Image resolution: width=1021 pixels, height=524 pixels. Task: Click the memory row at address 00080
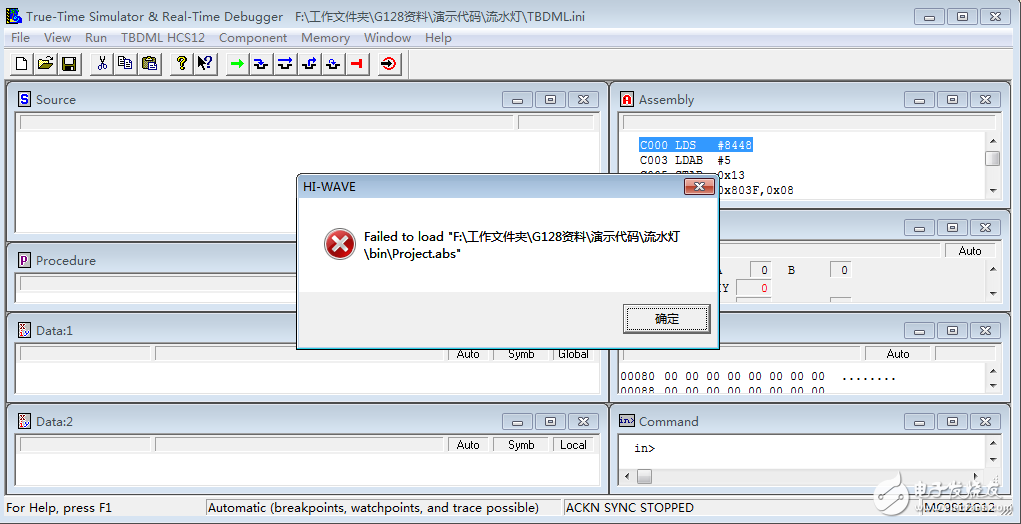[758, 376]
